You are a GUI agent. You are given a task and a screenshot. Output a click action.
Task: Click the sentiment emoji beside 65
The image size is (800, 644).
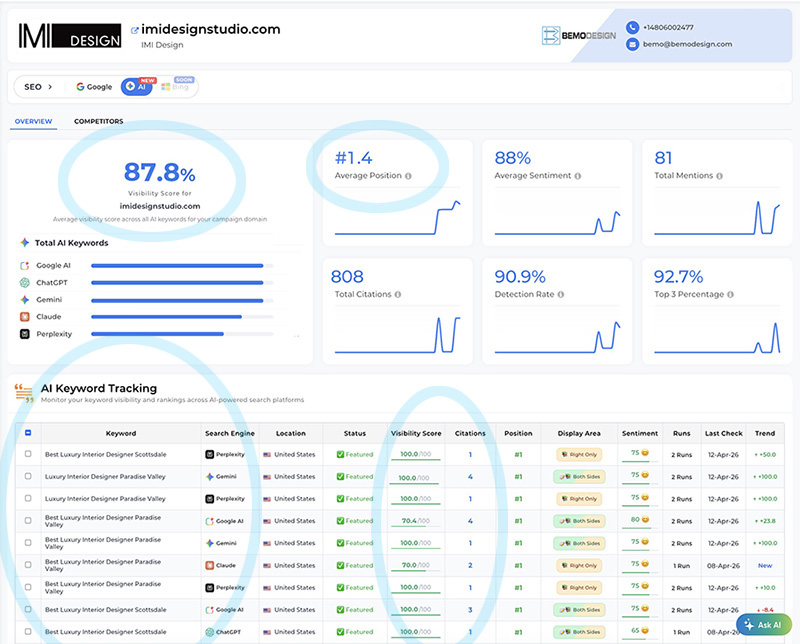tap(645, 630)
